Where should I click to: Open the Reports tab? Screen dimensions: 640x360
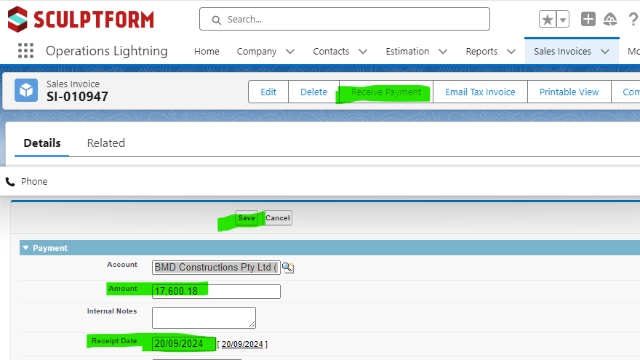482,51
